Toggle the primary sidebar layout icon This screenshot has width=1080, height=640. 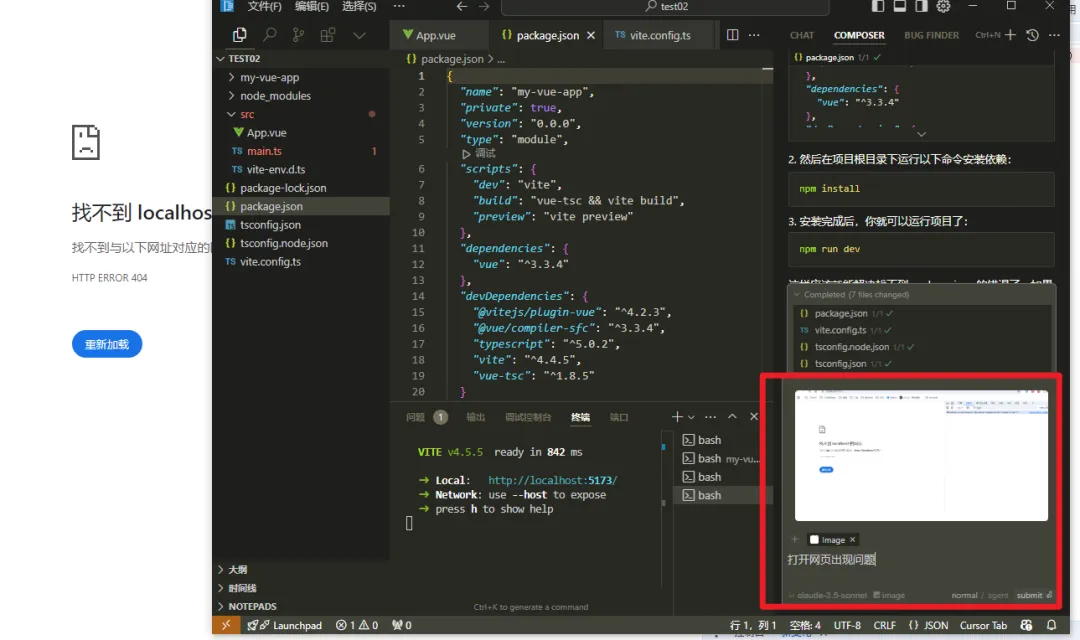coord(877,6)
